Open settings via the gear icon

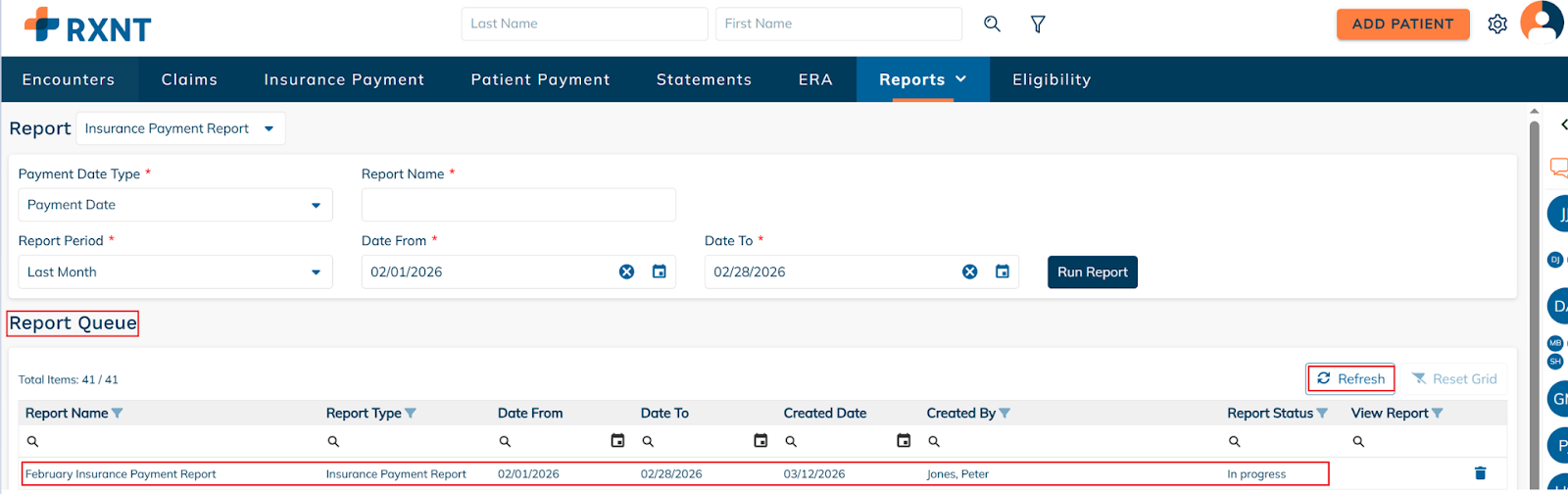(1496, 24)
